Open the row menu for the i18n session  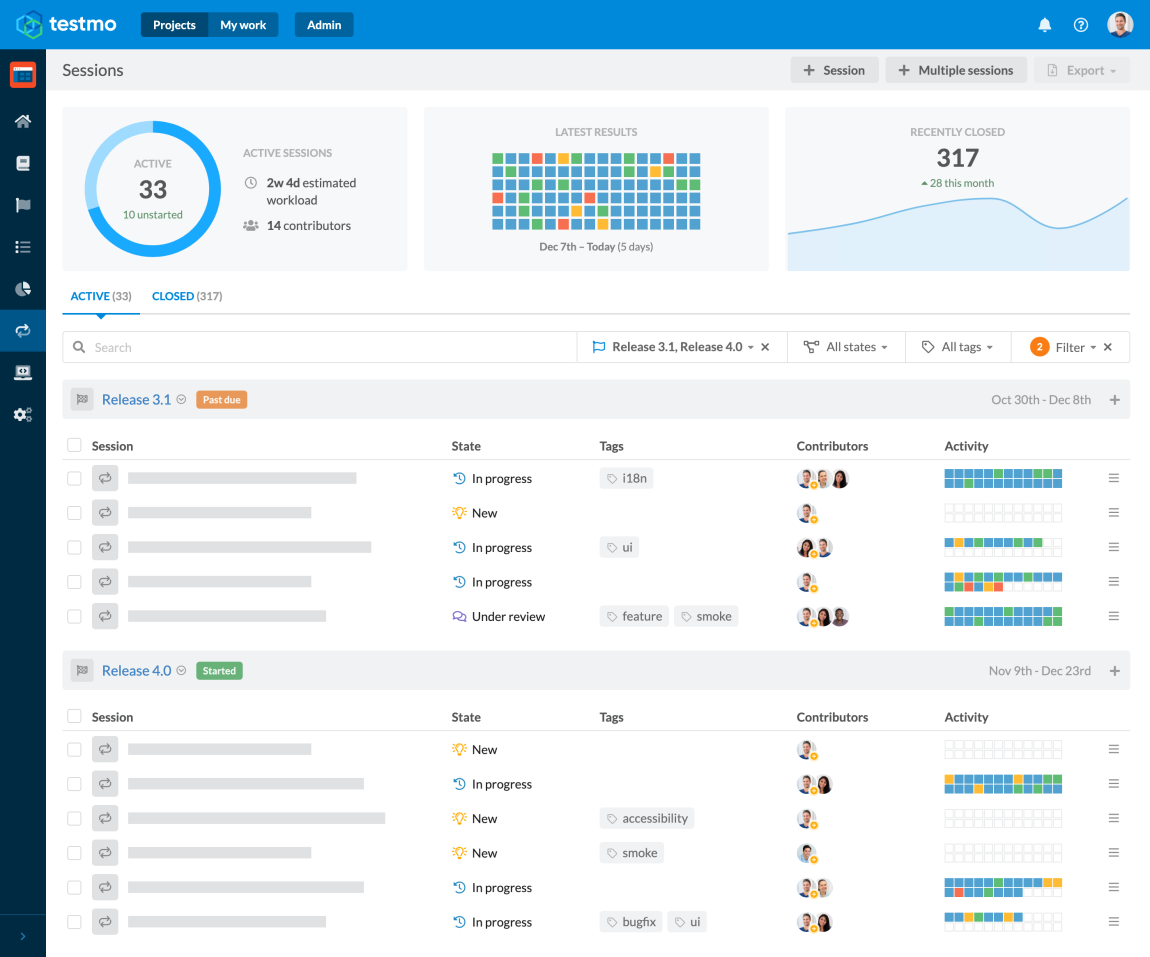point(1113,478)
